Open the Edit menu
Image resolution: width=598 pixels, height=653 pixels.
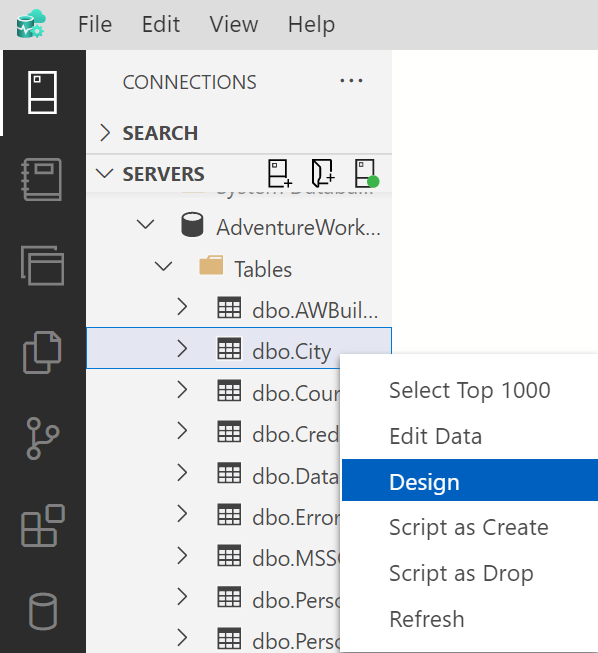(x=161, y=24)
